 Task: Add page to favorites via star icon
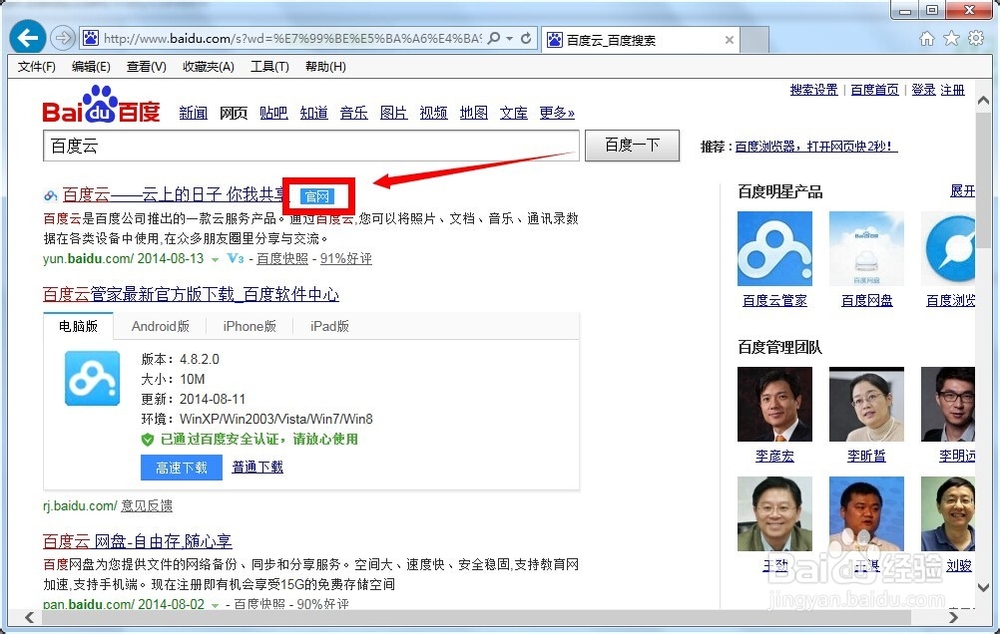[x=951, y=37]
